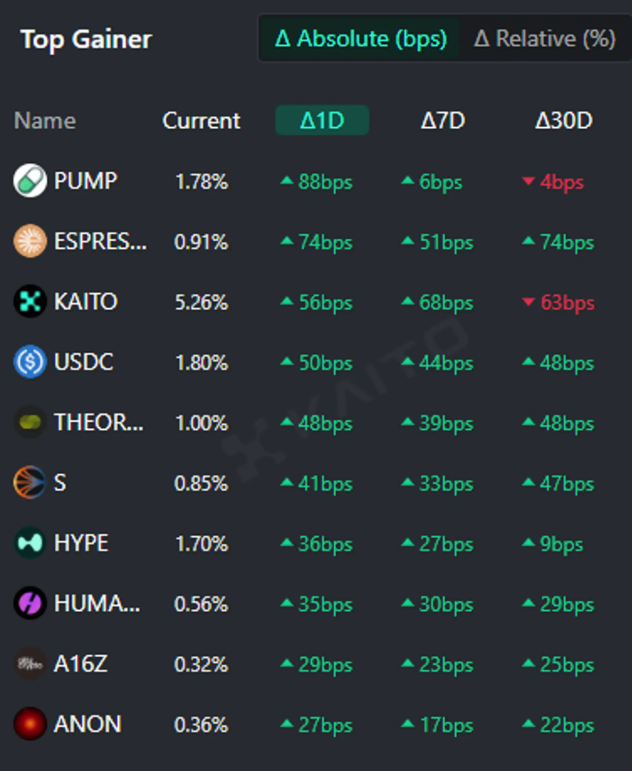Click the red ANON token icon
The height and width of the screenshot is (771, 632).
(30, 724)
